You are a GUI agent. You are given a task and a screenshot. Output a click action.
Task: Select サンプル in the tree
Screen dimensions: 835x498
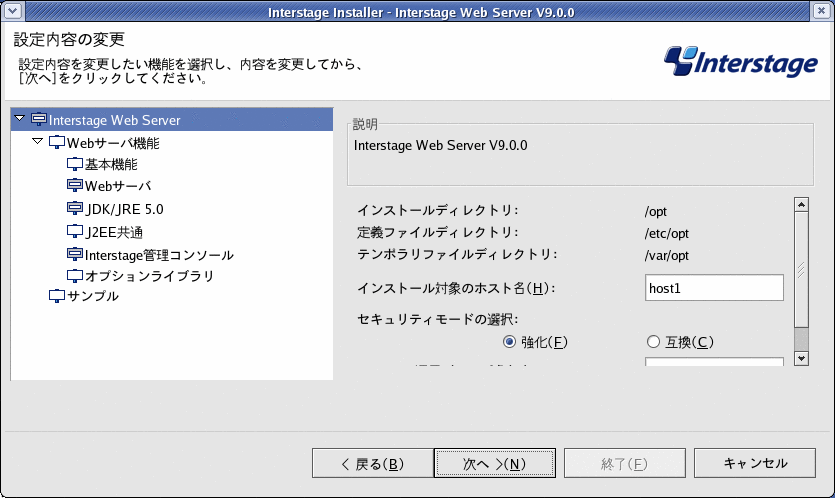coord(93,296)
